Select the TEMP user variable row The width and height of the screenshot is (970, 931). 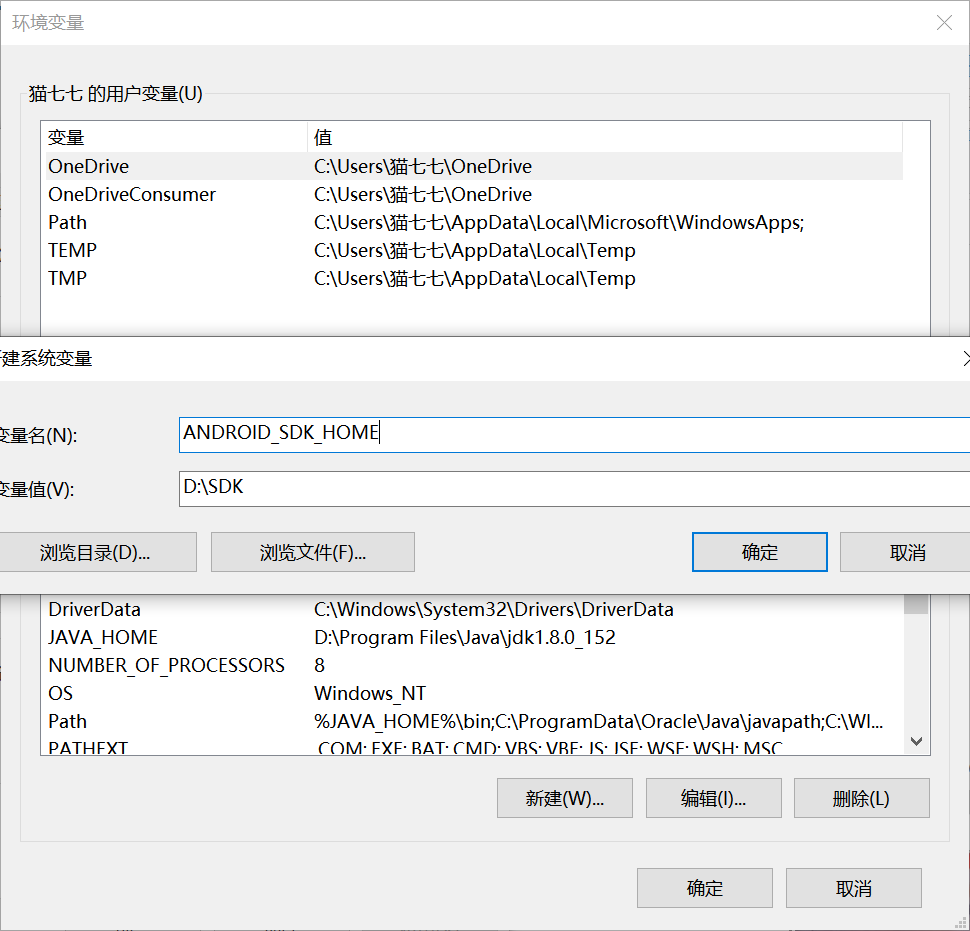(474, 250)
